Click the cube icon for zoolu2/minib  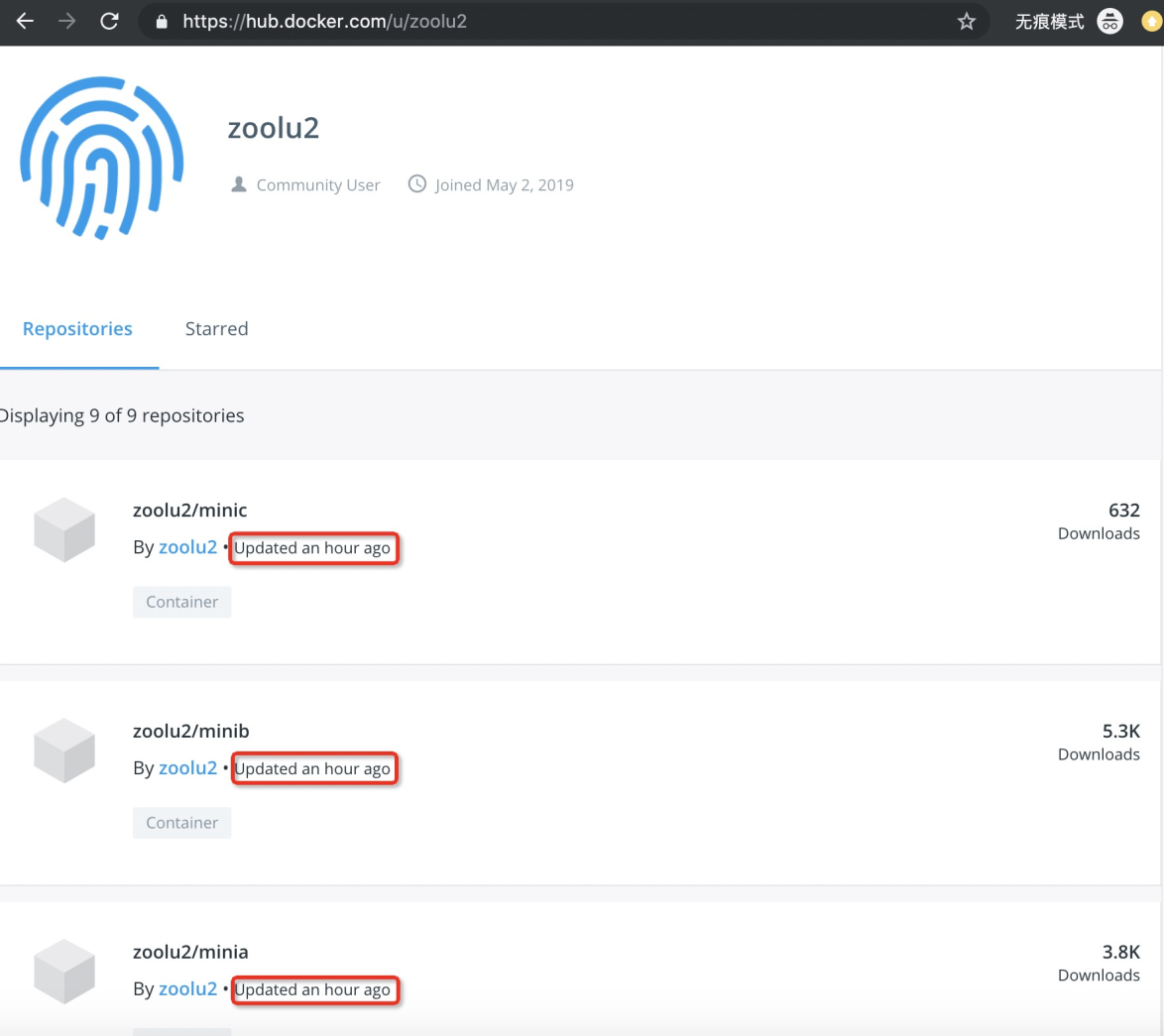pos(64,750)
